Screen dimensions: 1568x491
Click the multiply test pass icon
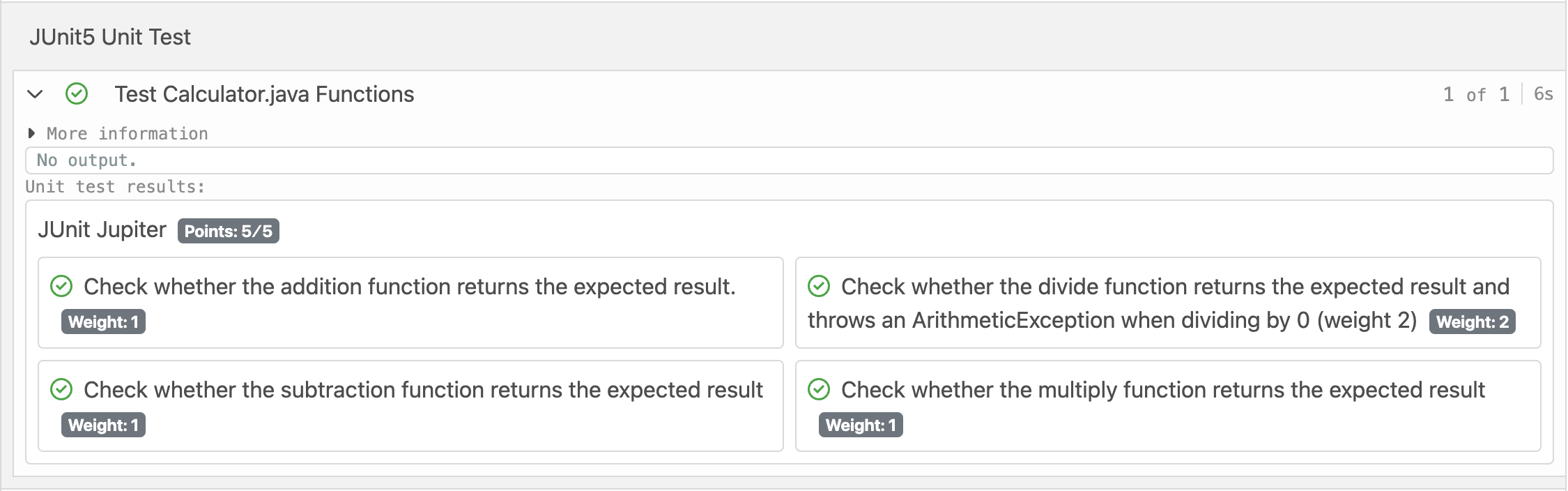coord(819,390)
